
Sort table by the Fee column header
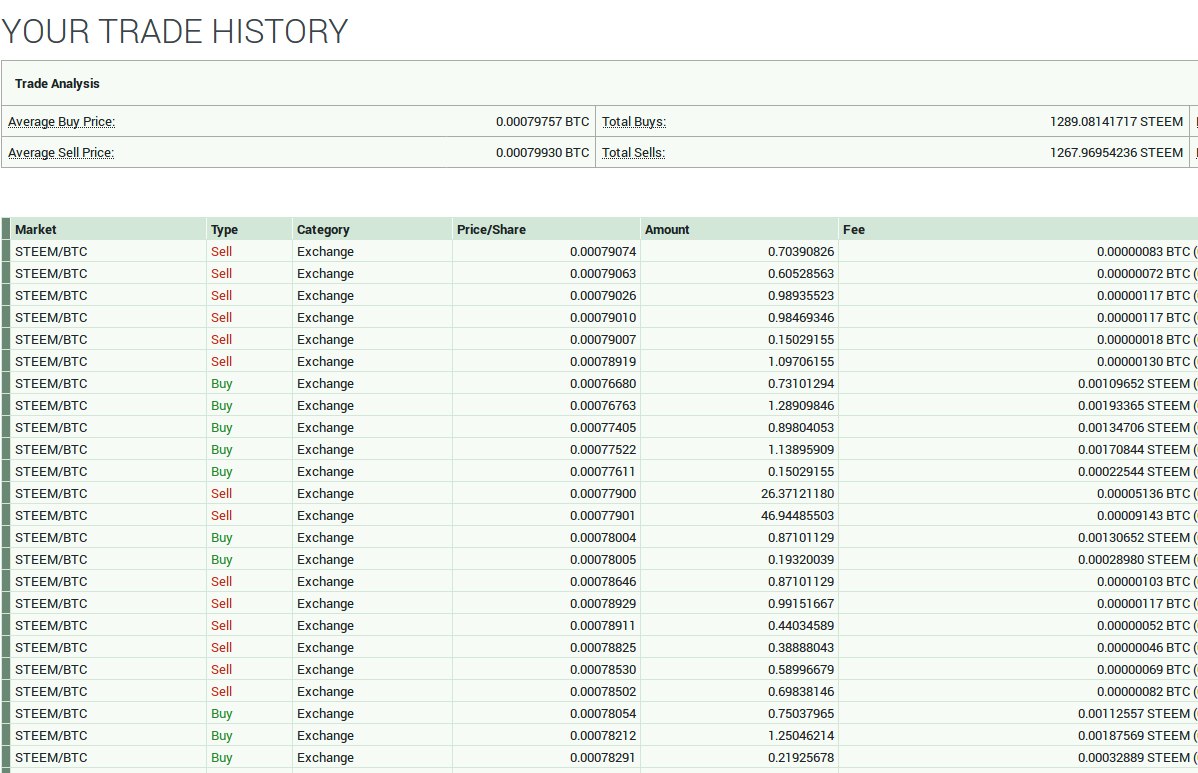coord(854,229)
